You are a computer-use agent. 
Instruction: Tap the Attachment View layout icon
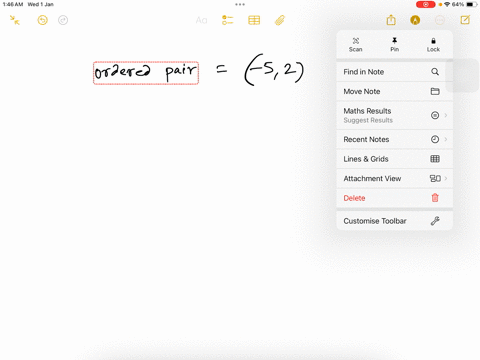point(435,178)
